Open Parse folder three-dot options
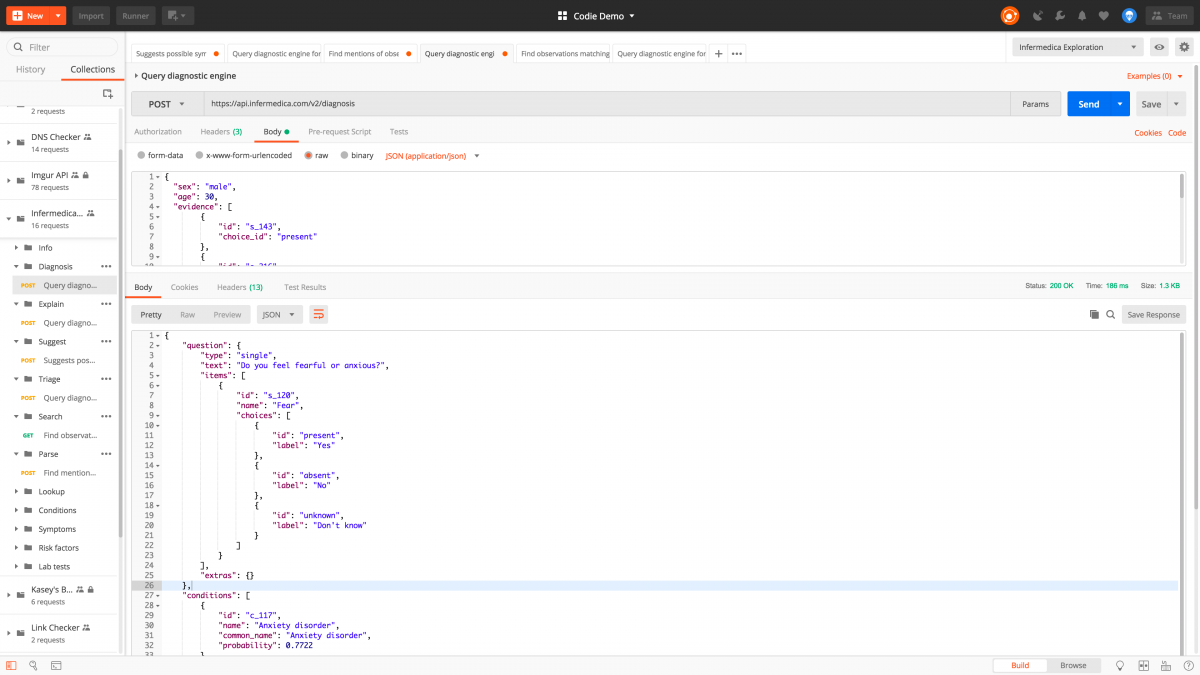Image resolution: width=1200 pixels, height=675 pixels. (x=106, y=454)
